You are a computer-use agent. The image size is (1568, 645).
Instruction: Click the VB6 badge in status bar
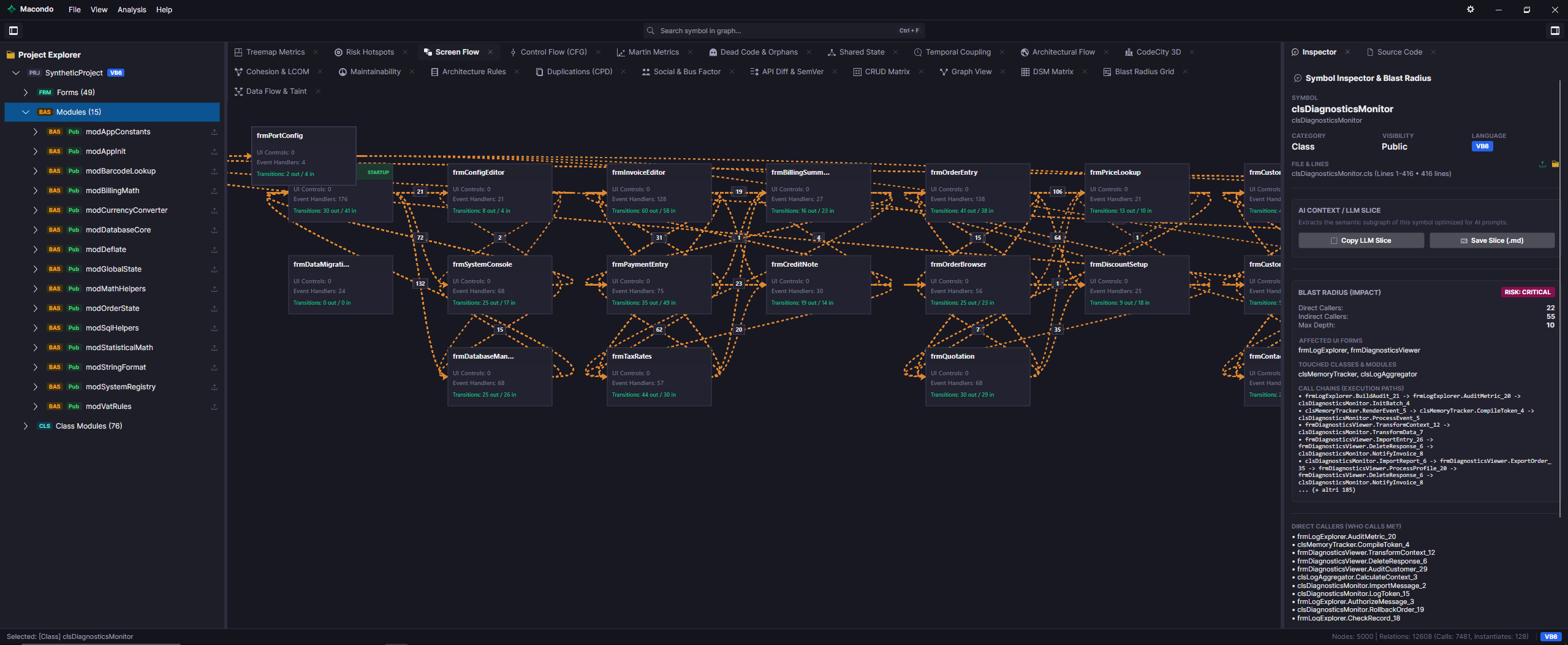[1551, 636]
